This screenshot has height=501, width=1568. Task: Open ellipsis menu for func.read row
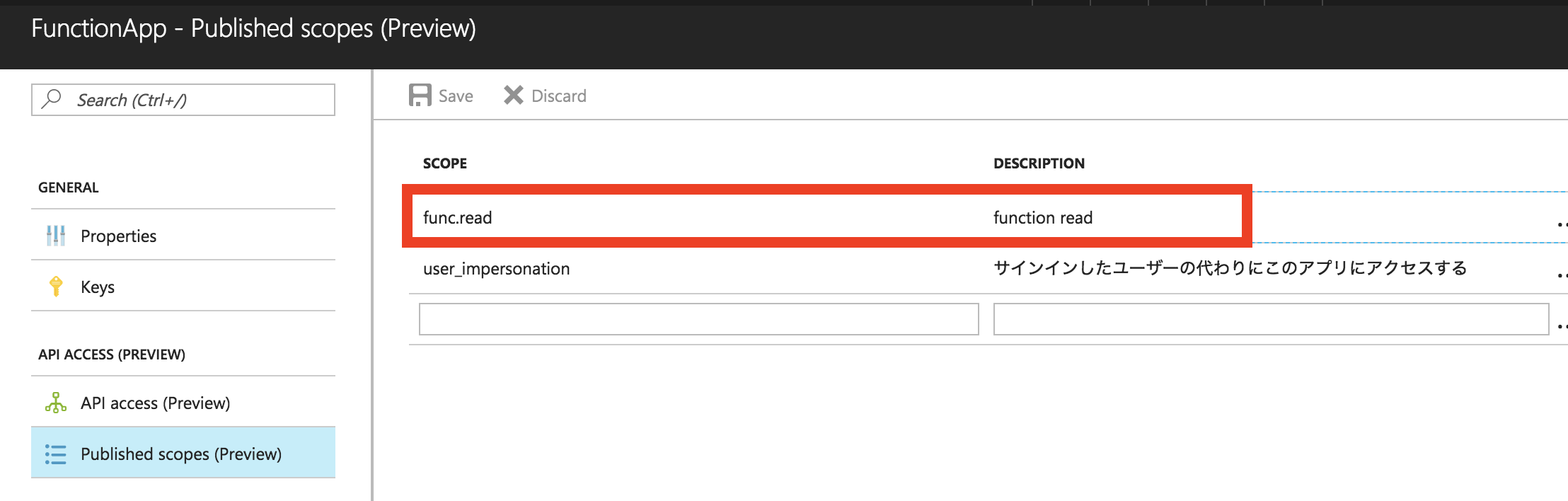(1562, 224)
